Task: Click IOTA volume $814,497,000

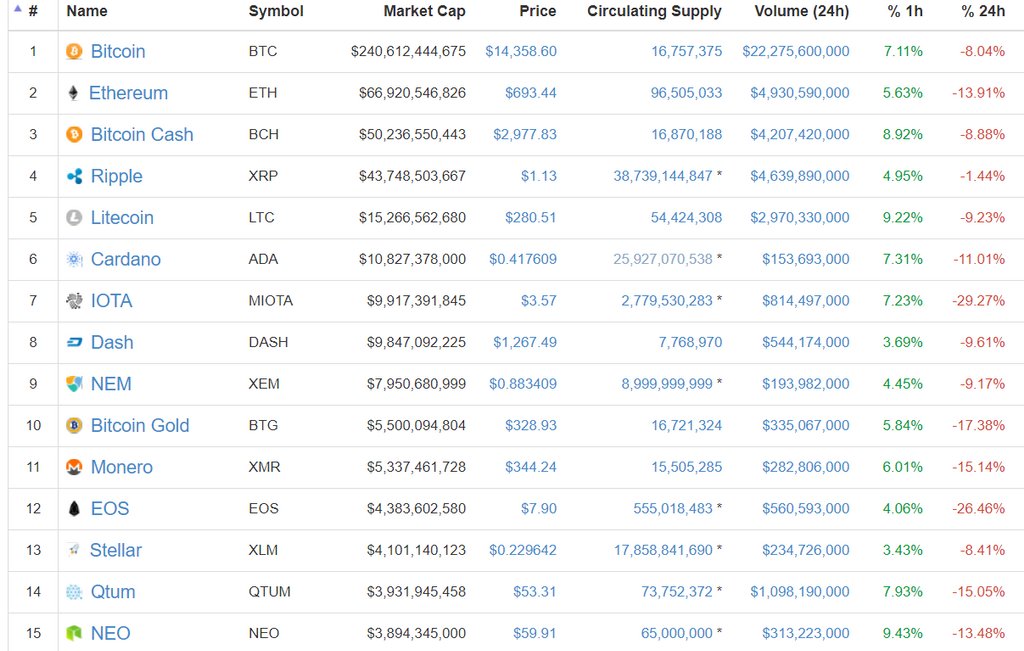Action: pos(806,300)
